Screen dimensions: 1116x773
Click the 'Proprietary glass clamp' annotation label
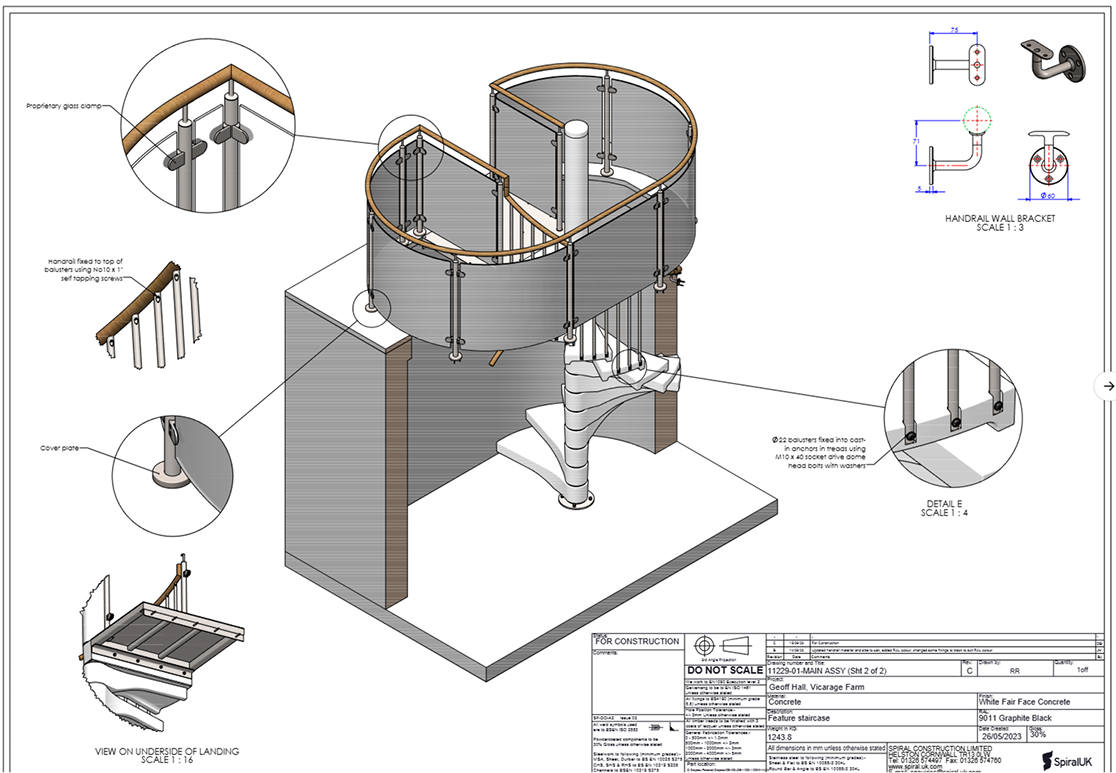tap(69, 104)
